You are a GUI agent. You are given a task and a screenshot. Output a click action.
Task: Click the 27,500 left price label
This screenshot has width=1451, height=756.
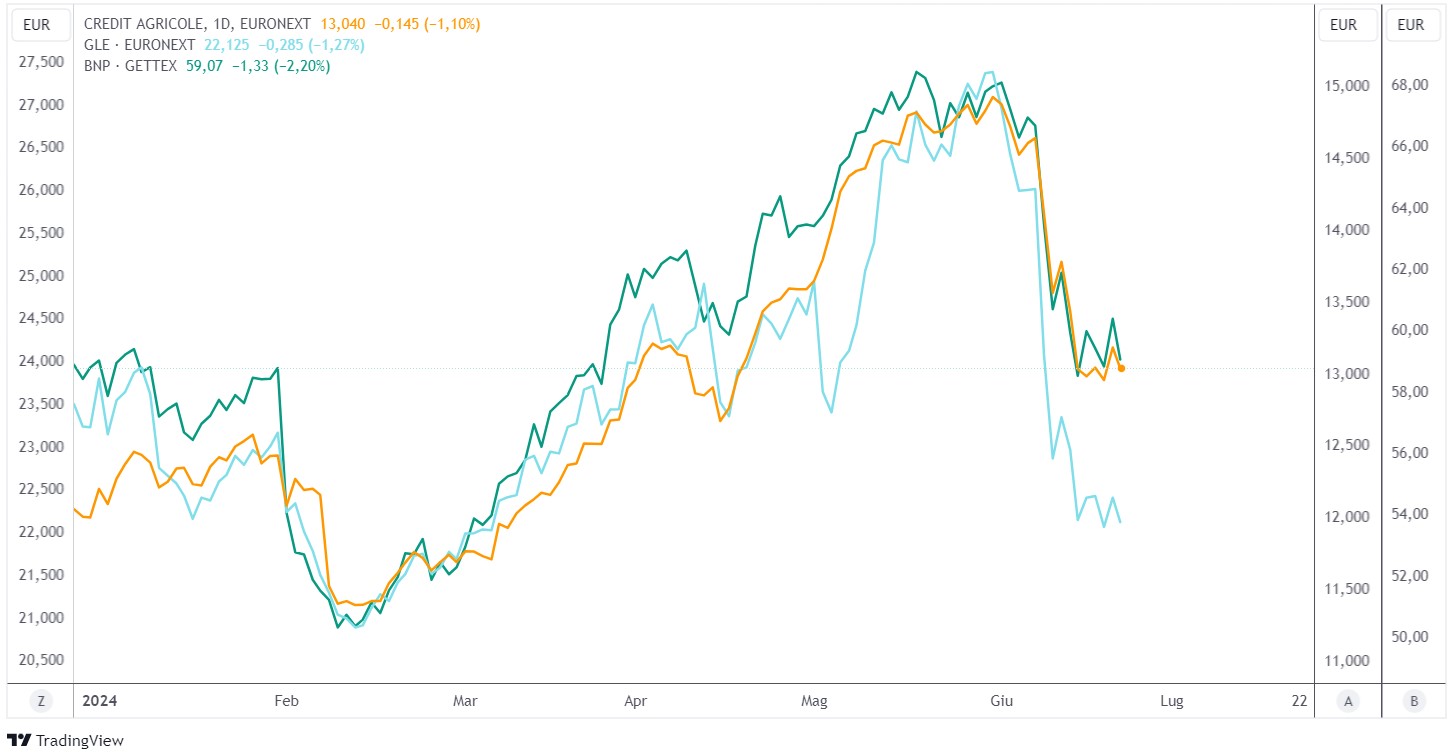[x=41, y=61]
